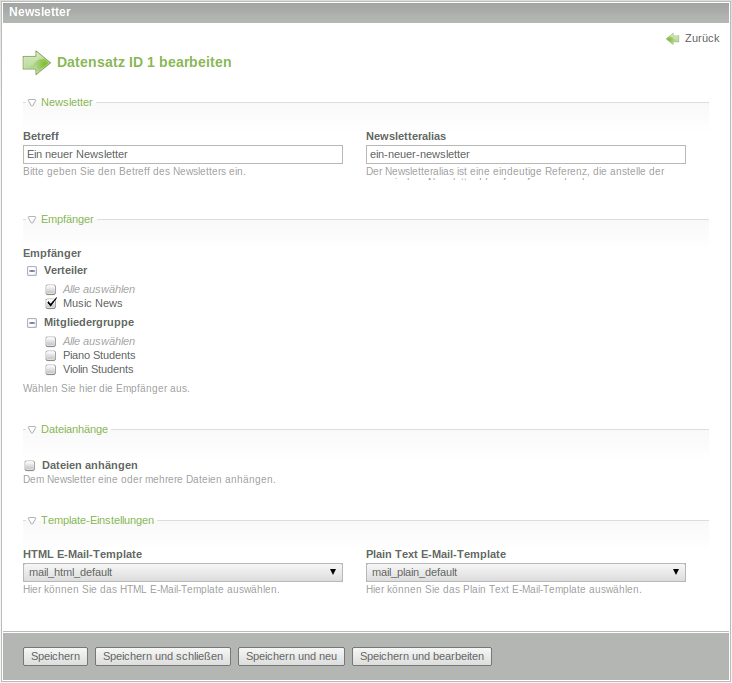732x683 pixels.
Task: Click the Betreff input field
Action: click(x=182, y=154)
